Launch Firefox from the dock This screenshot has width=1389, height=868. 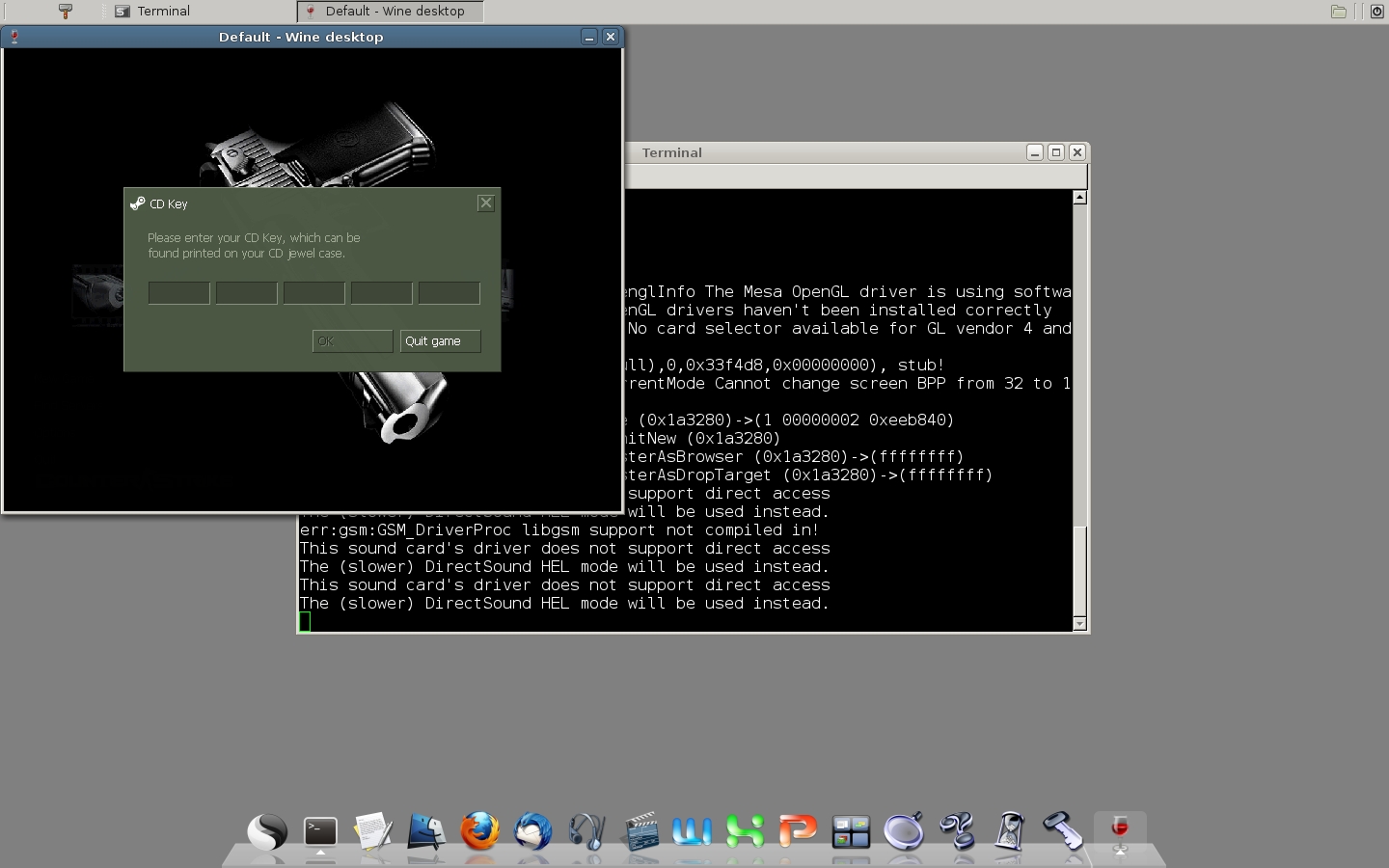pyautogui.click(x=479, y=831)
